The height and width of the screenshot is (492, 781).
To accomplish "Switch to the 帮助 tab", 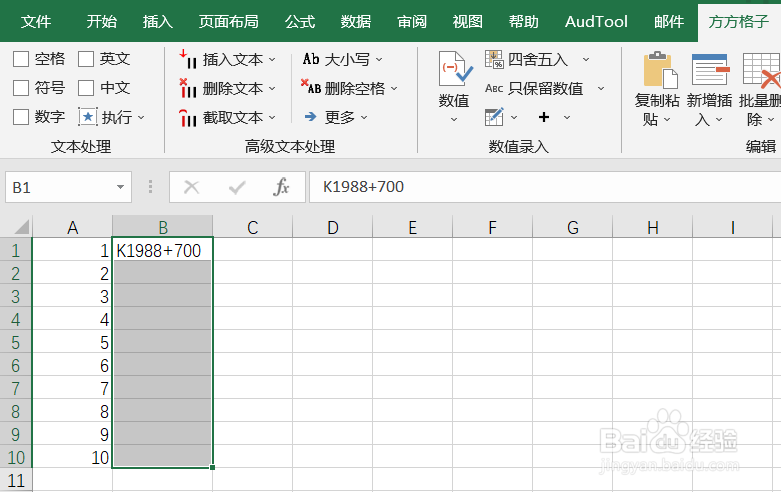I will [x=523, y=21].
